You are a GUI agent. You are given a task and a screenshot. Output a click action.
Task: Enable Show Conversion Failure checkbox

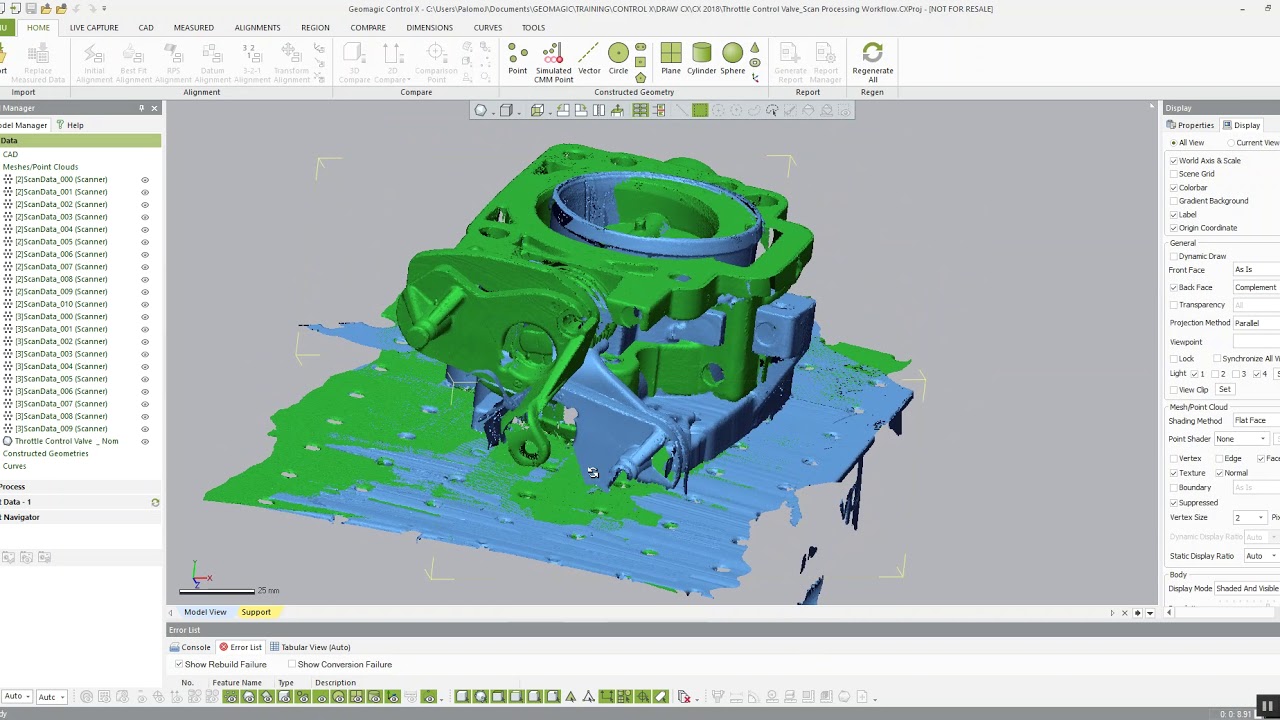(292, 664)
